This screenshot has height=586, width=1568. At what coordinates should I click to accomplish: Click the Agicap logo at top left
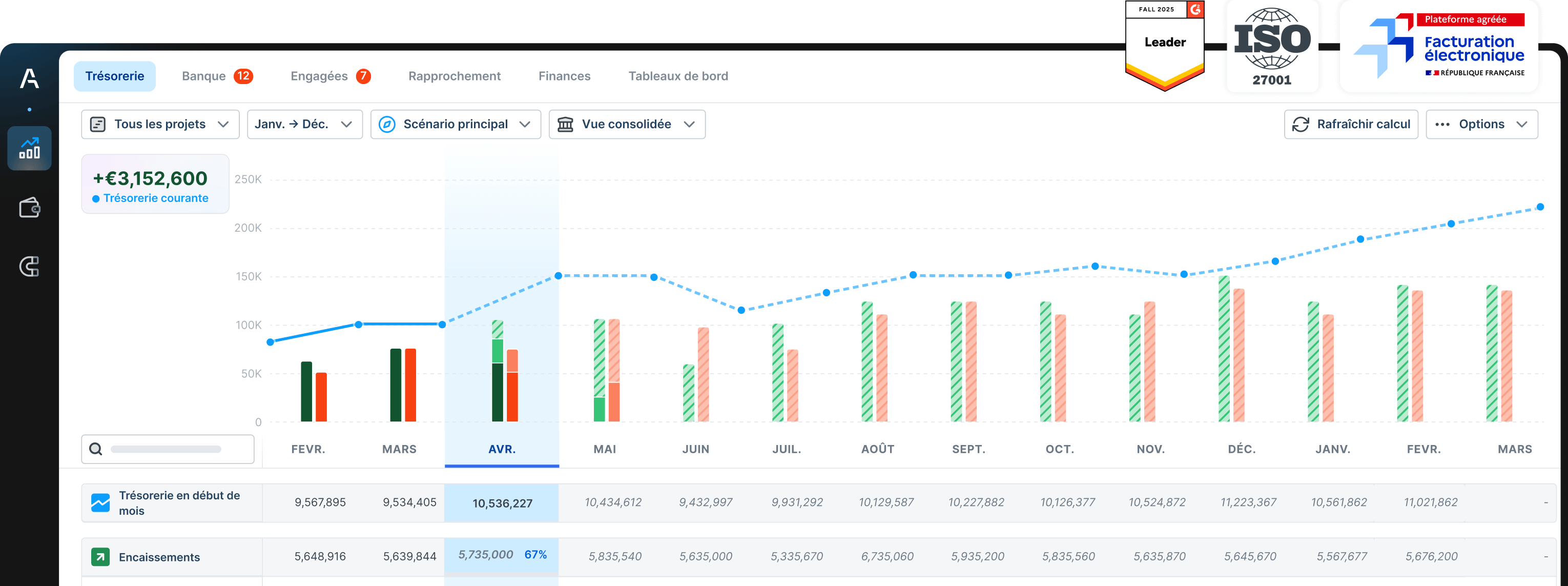(29, 78)
